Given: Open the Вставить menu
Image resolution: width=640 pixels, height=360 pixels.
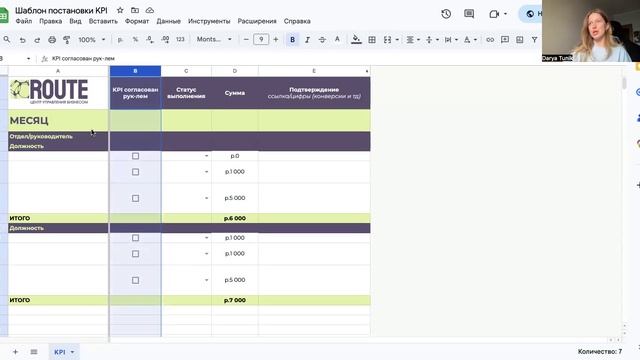Looking at the screenshot, I should point(103,21).
